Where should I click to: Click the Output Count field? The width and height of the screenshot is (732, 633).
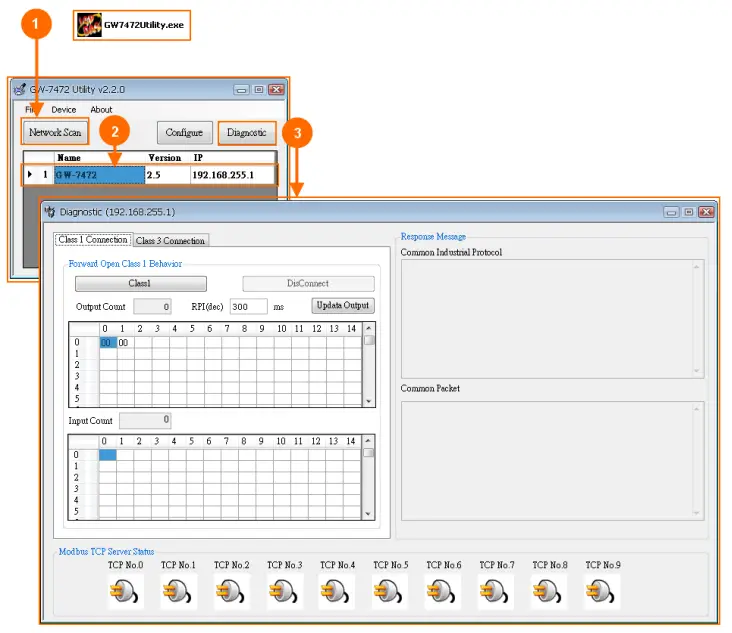coord(152,307)
